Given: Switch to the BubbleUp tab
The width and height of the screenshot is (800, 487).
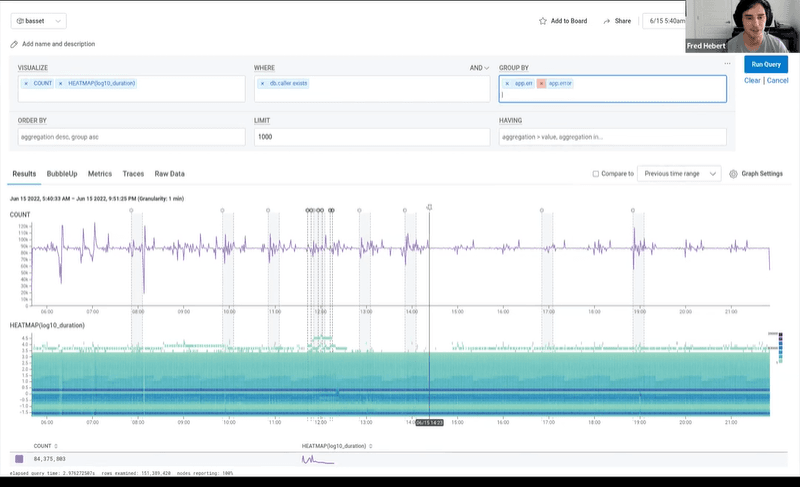Looking at the screenshot, I should pos(62,173).
